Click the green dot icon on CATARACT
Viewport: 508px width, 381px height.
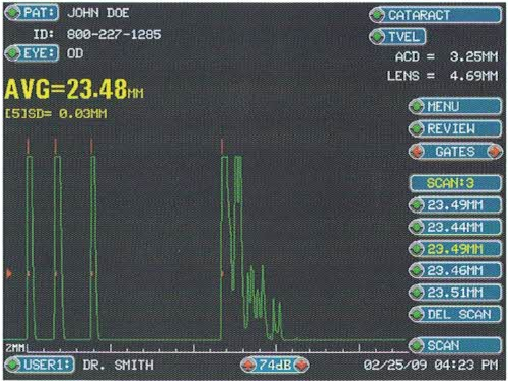pyautogui.click(x=377, y=15)
